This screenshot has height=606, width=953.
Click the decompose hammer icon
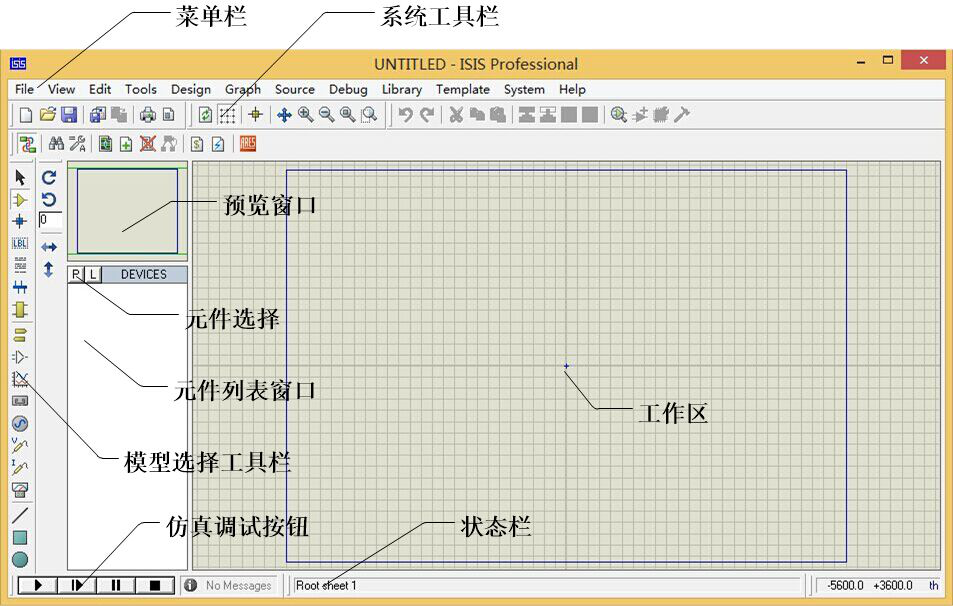pos(682,114)
